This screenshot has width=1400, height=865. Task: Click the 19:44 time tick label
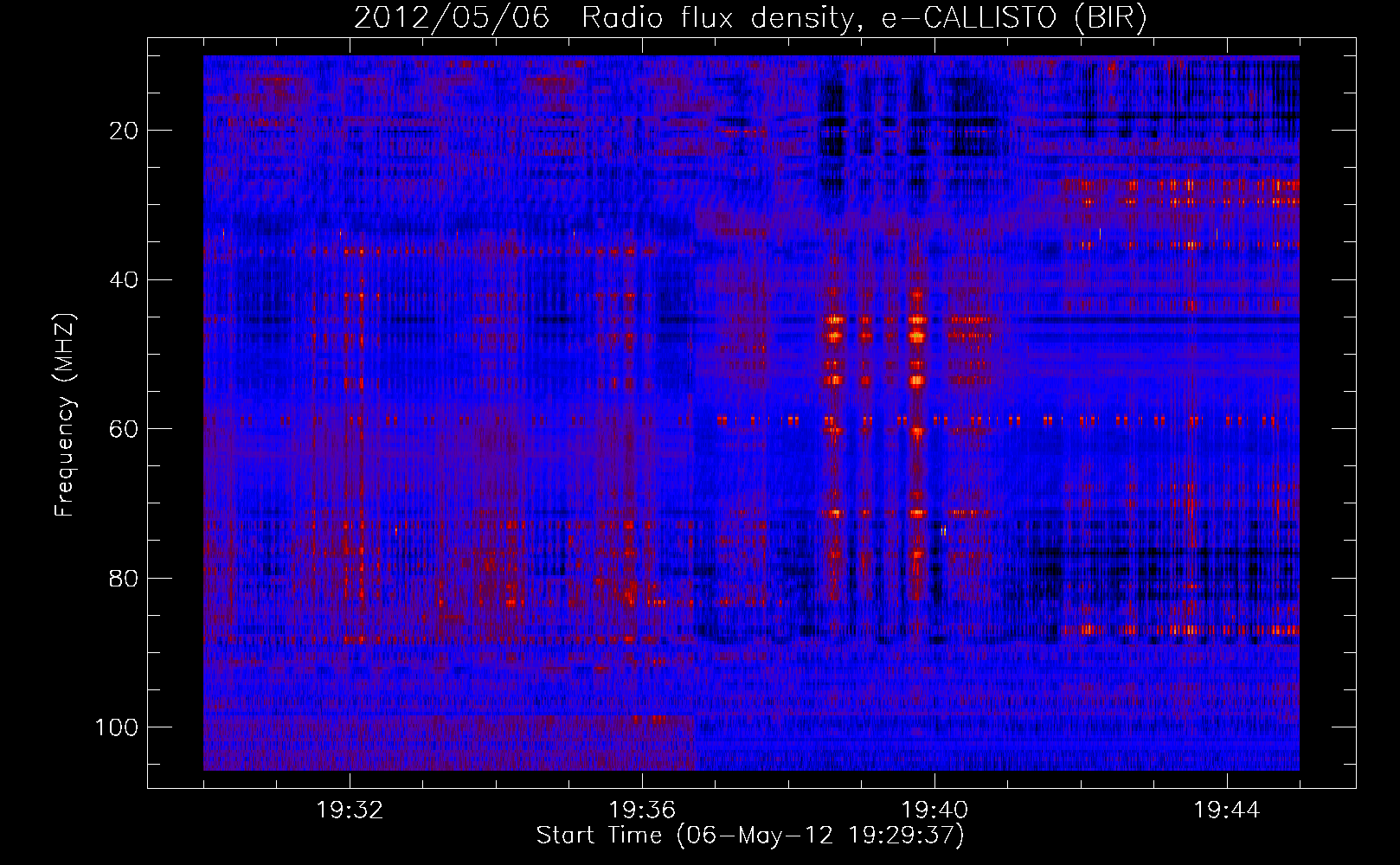(1227, 811)
